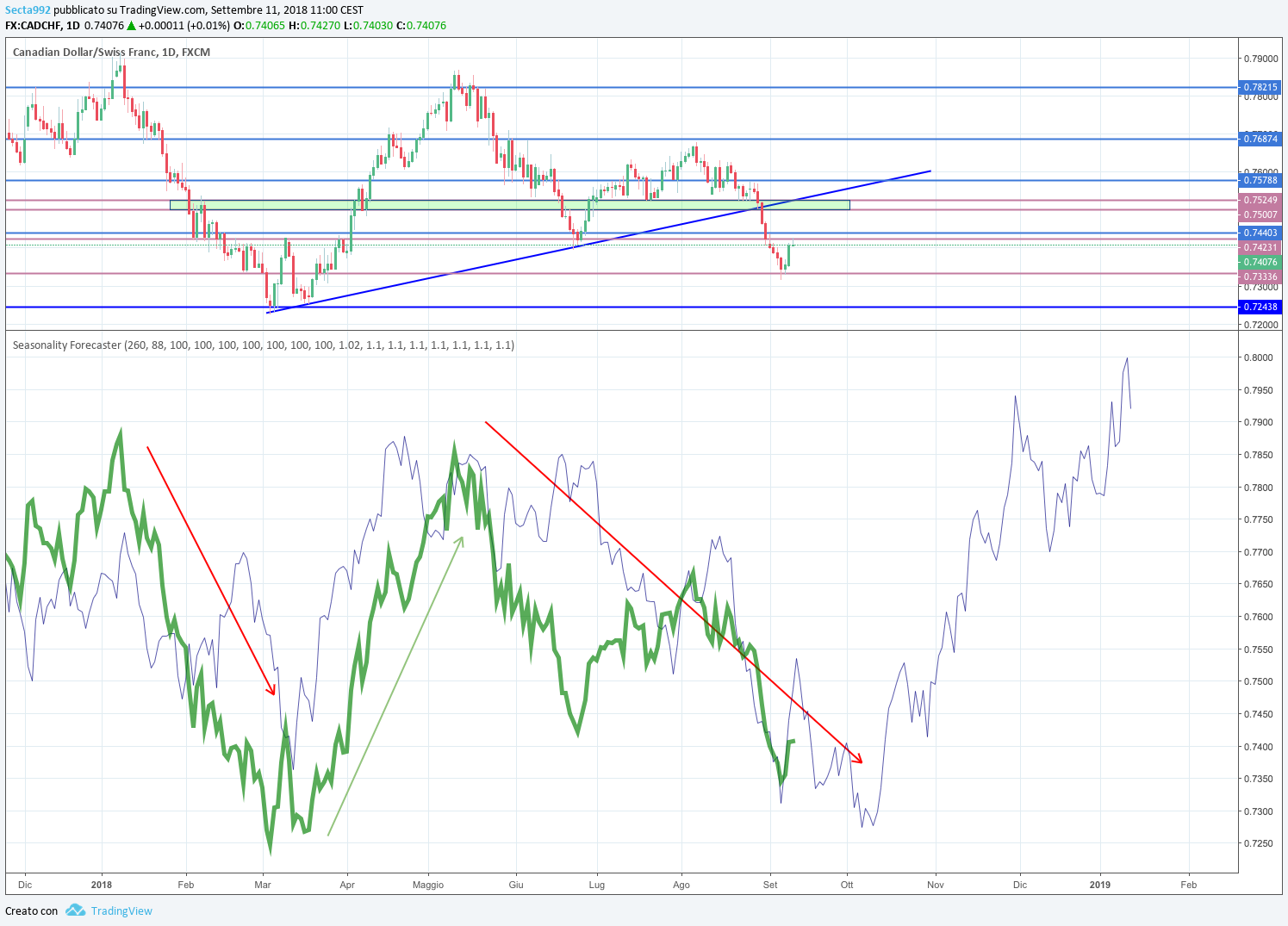
Task: Click the 0.76874 price level label
Action: click(x=1260, y=138)
